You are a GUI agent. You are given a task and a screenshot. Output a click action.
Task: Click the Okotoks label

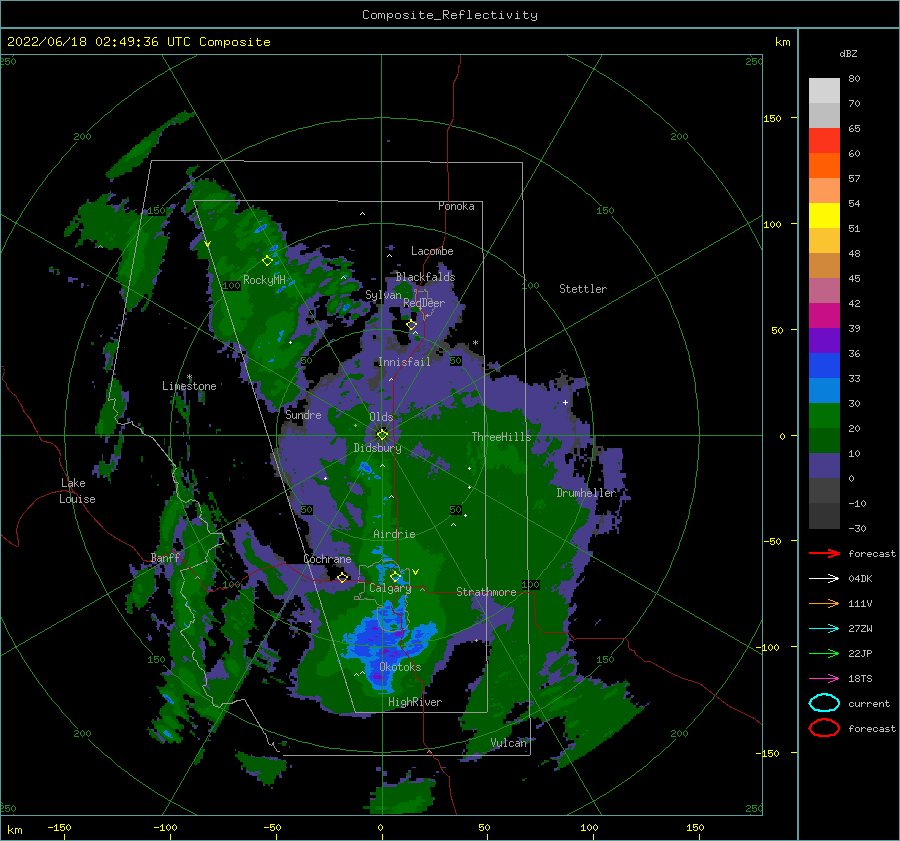(400, 667)
